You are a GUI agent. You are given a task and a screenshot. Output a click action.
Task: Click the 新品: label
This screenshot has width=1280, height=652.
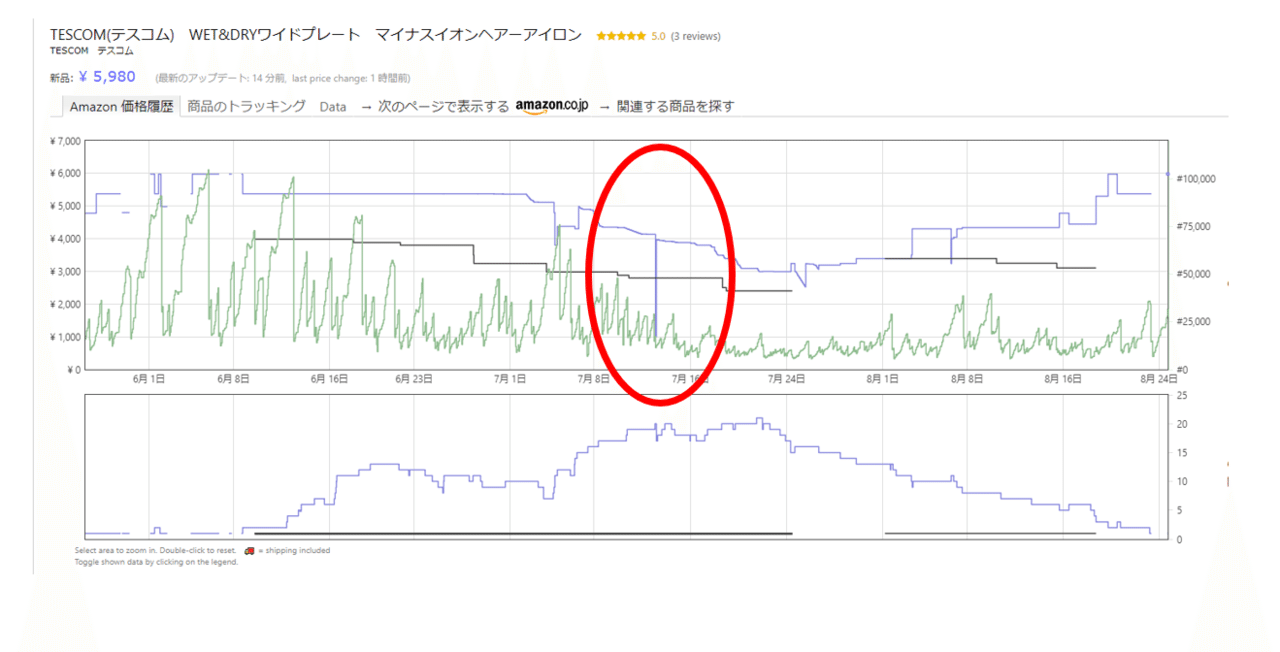(x=61, y=77)
